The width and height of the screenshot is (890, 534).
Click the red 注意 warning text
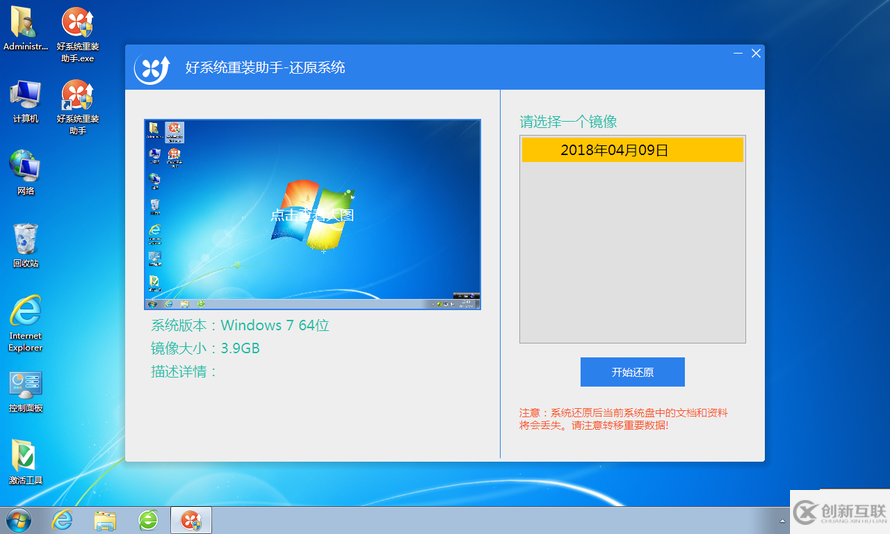point(623,419)
